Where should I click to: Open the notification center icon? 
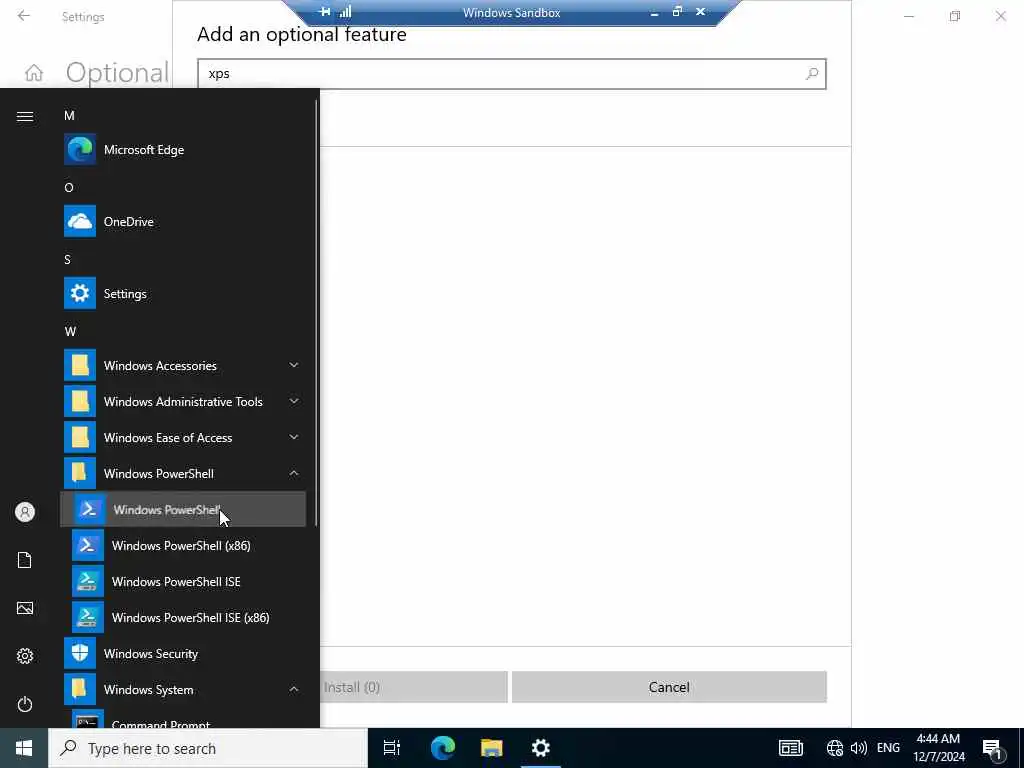993,750
